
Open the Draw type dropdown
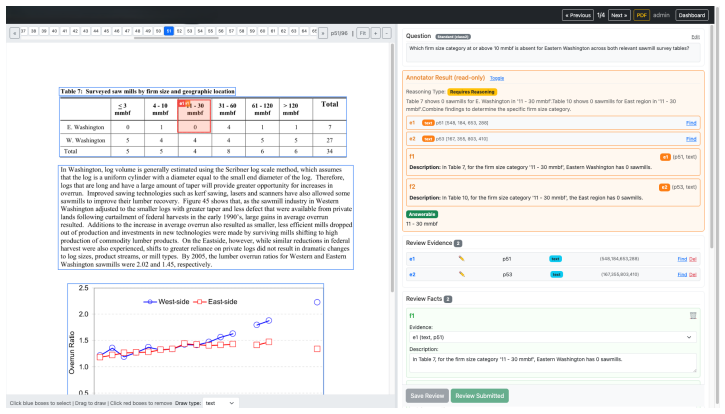click(220, 403)
